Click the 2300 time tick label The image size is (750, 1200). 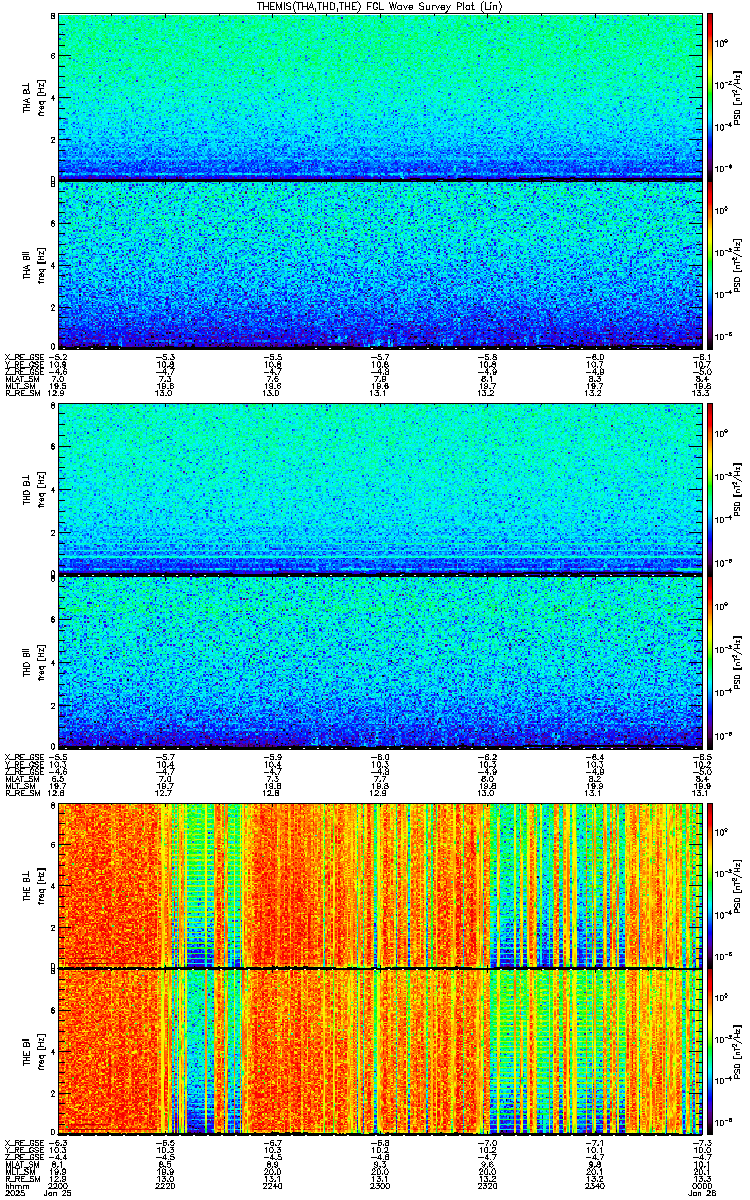(378, 1184)
